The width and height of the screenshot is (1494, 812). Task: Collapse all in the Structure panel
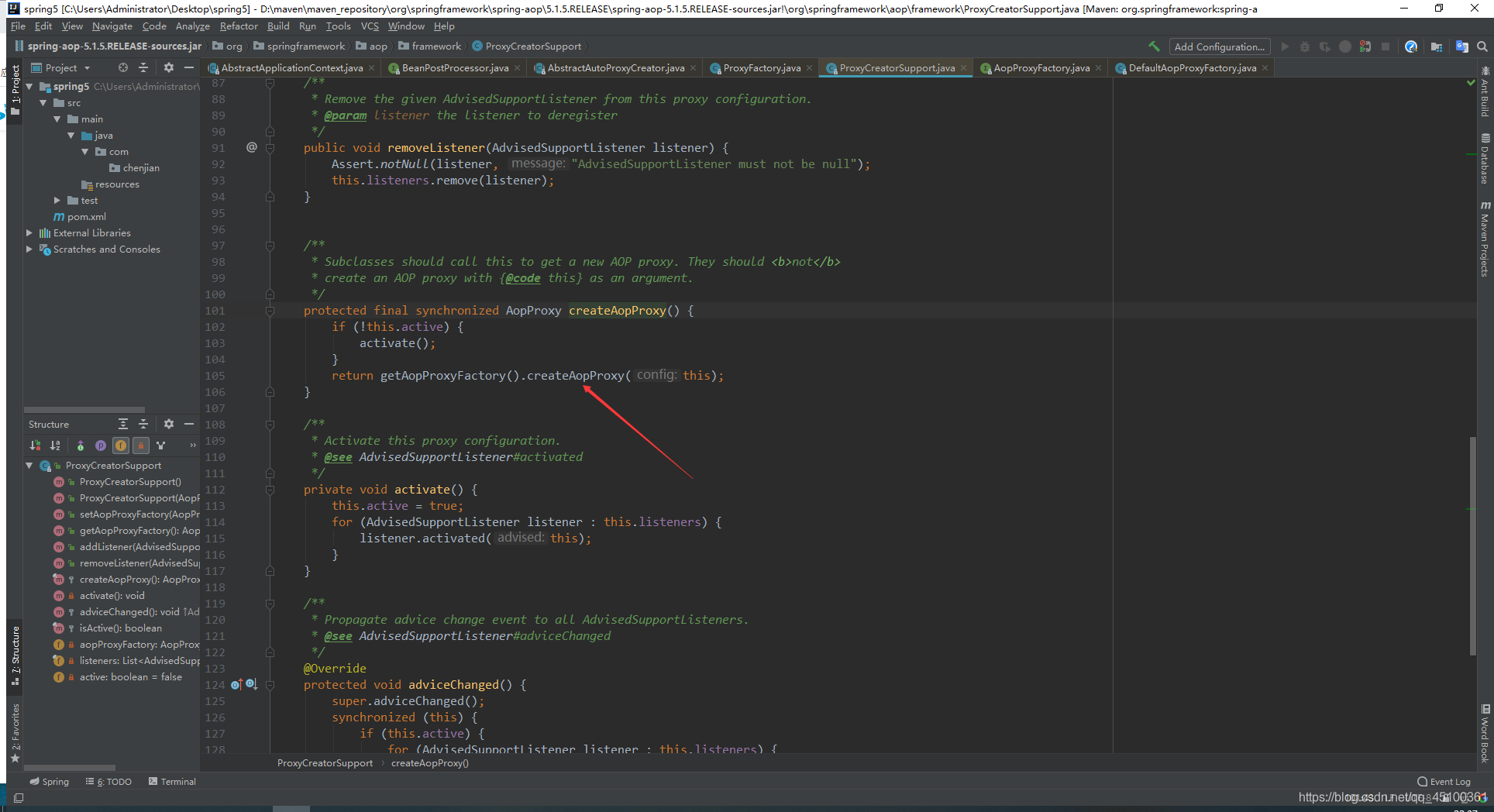click(x=143, y=424)
